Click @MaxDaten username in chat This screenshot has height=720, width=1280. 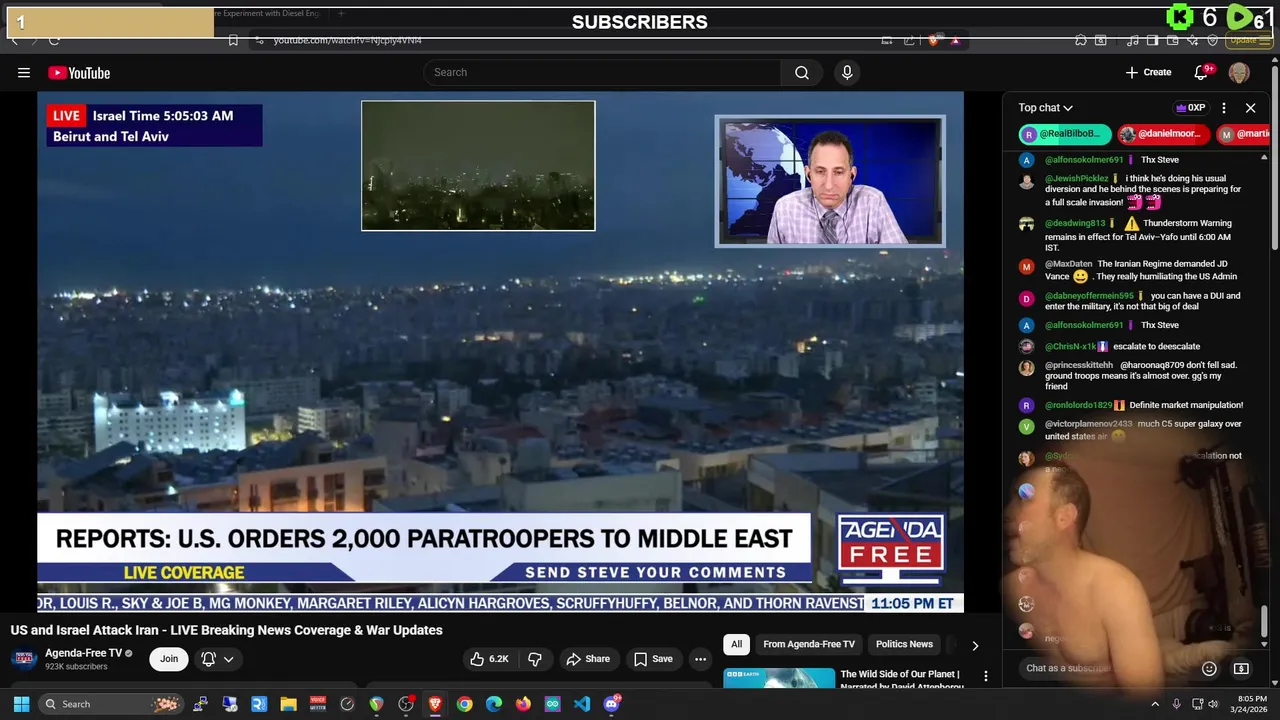click(x=1068, y=265)
